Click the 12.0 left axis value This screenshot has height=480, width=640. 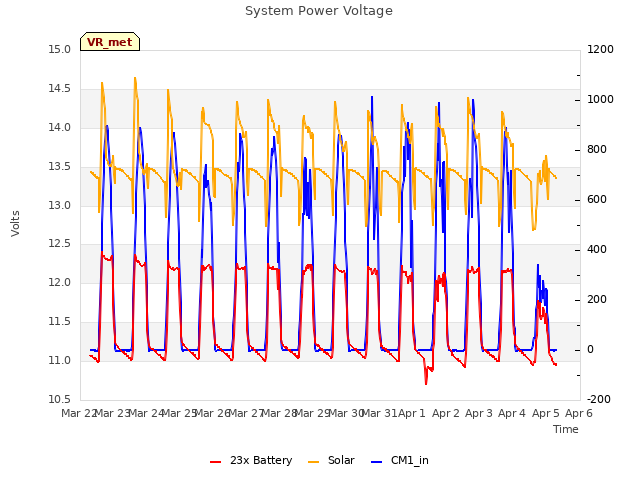(x=59, y=282)
